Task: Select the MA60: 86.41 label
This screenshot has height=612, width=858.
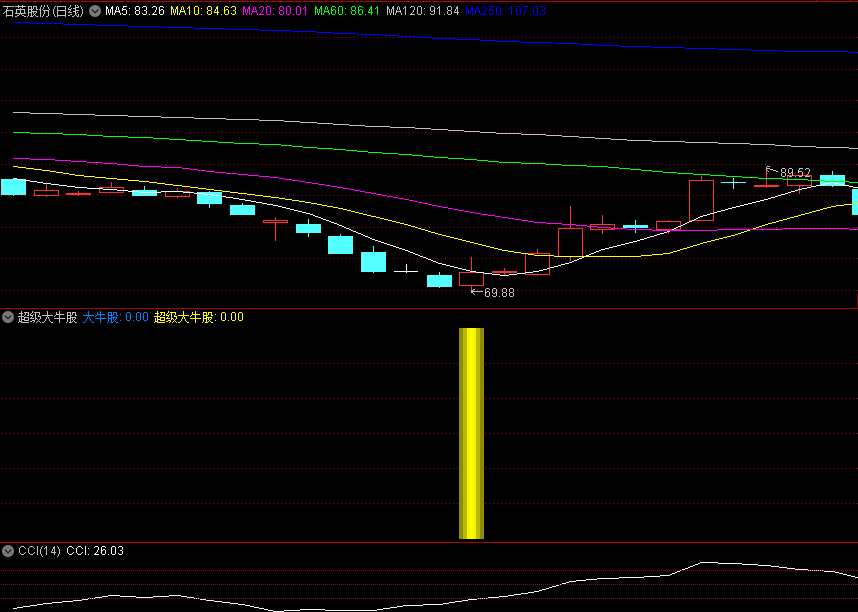Action: coord(346,11)
